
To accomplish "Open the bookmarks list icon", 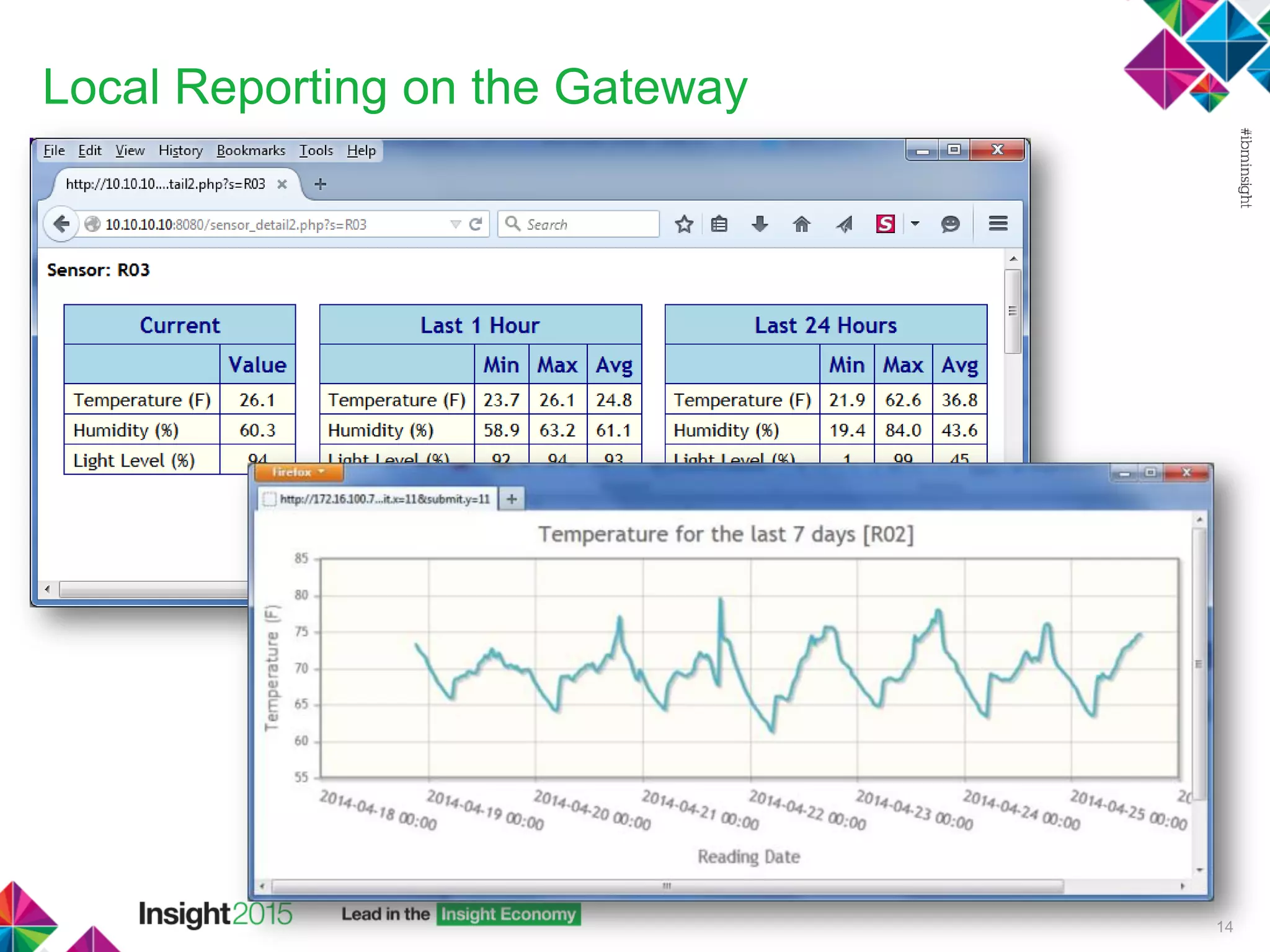I will pos(719,224).
